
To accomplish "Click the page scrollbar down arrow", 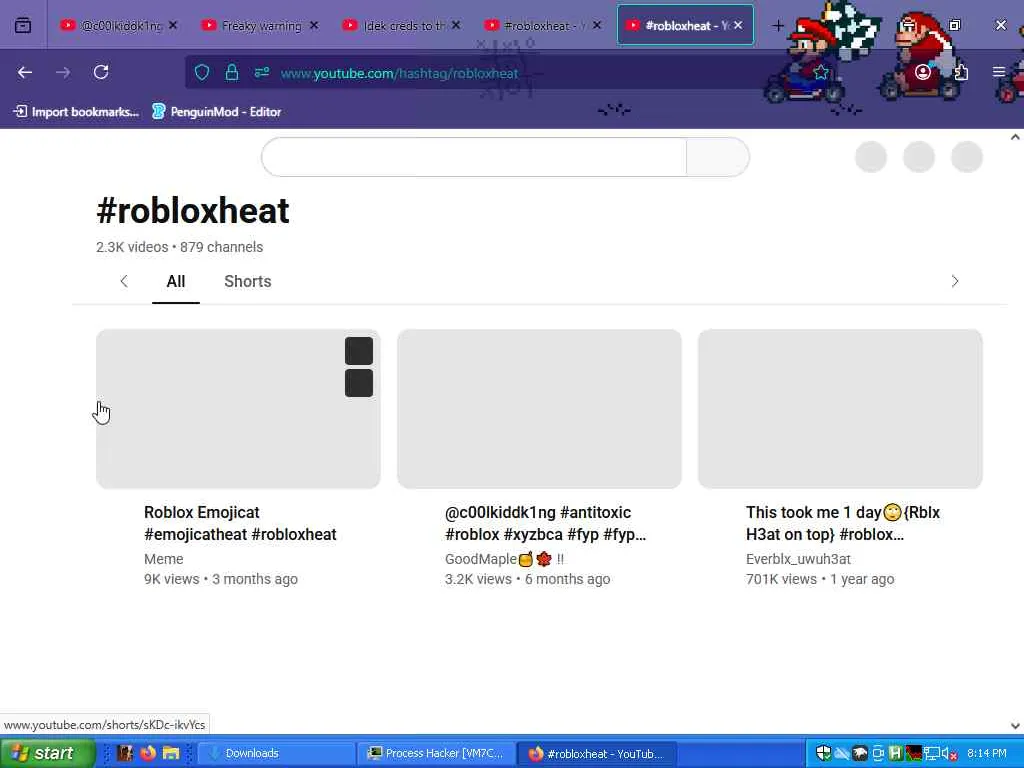I will (1015, 726).
